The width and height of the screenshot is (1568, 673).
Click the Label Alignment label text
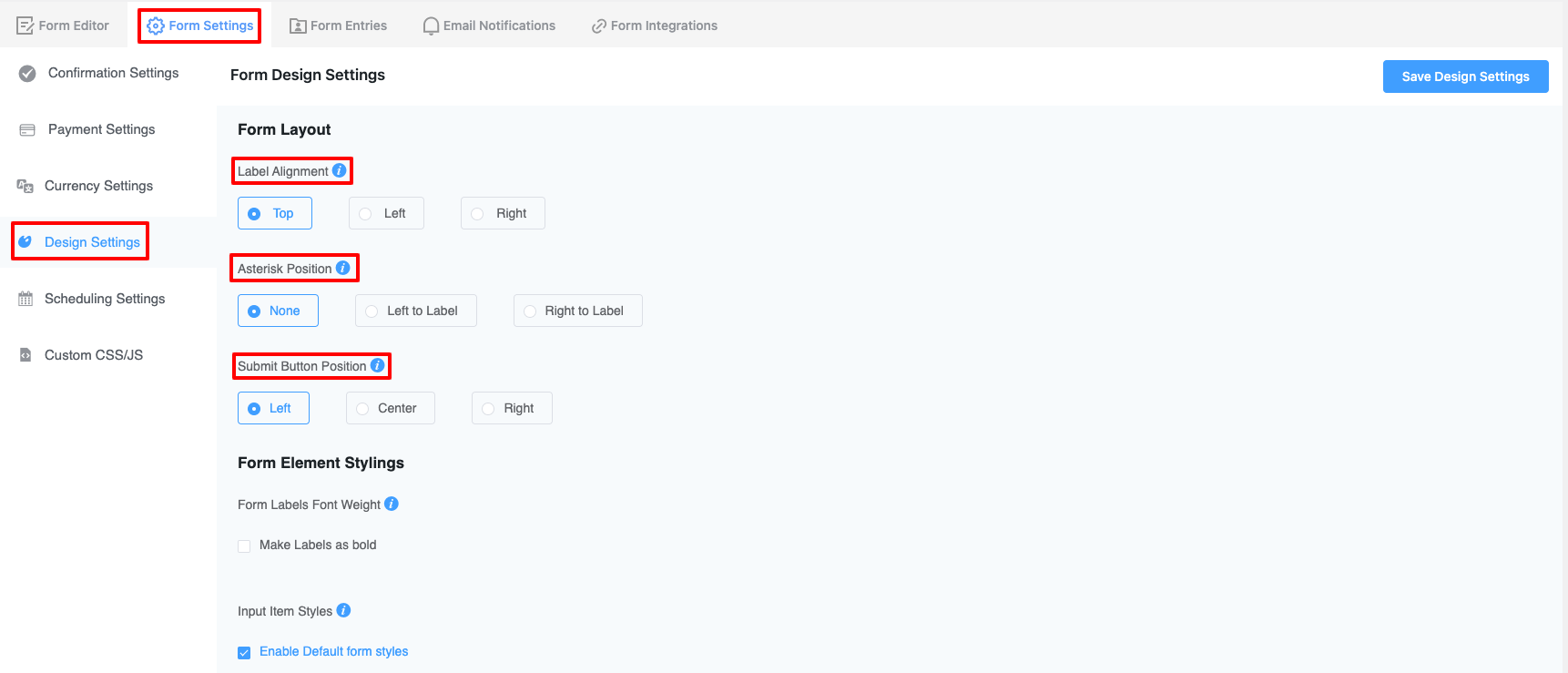pos(282,171)
